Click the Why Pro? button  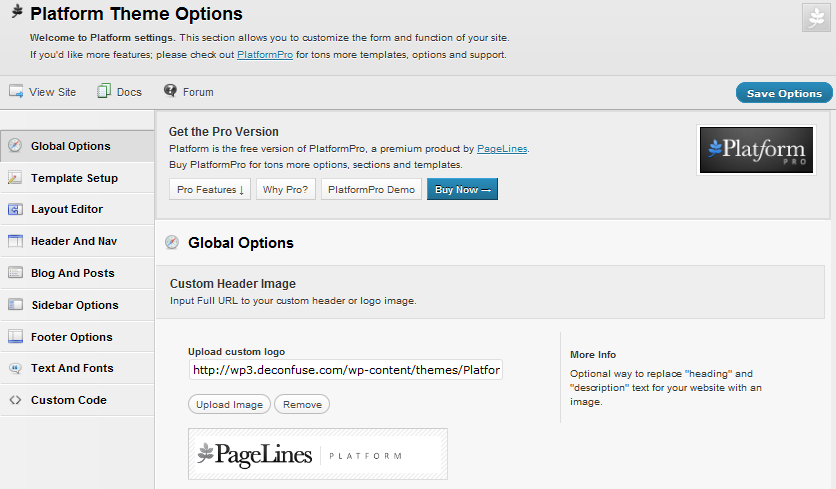pyautogui.click(x=286, y=189)
